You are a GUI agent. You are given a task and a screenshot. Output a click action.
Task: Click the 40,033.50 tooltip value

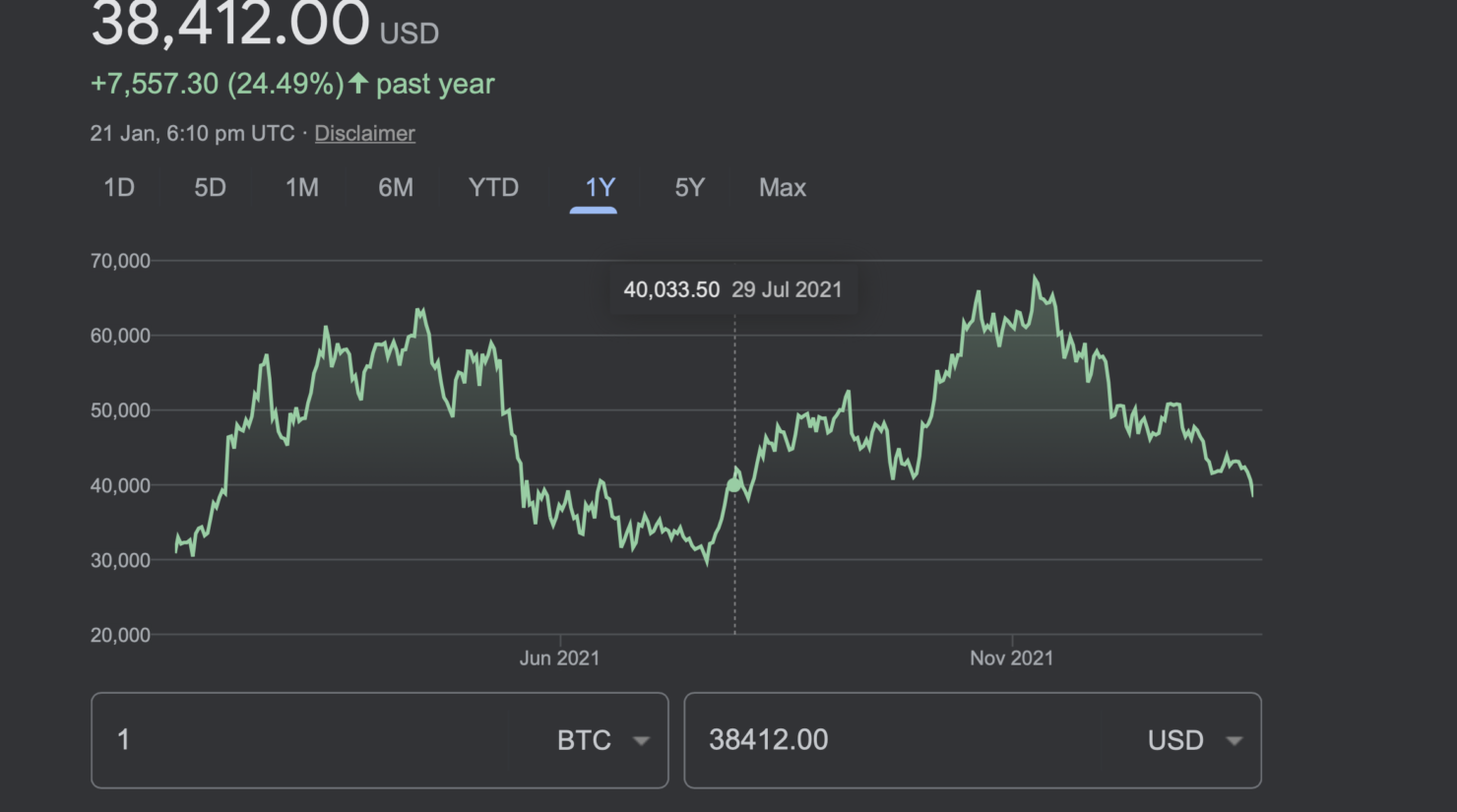(x=671, y=289)
